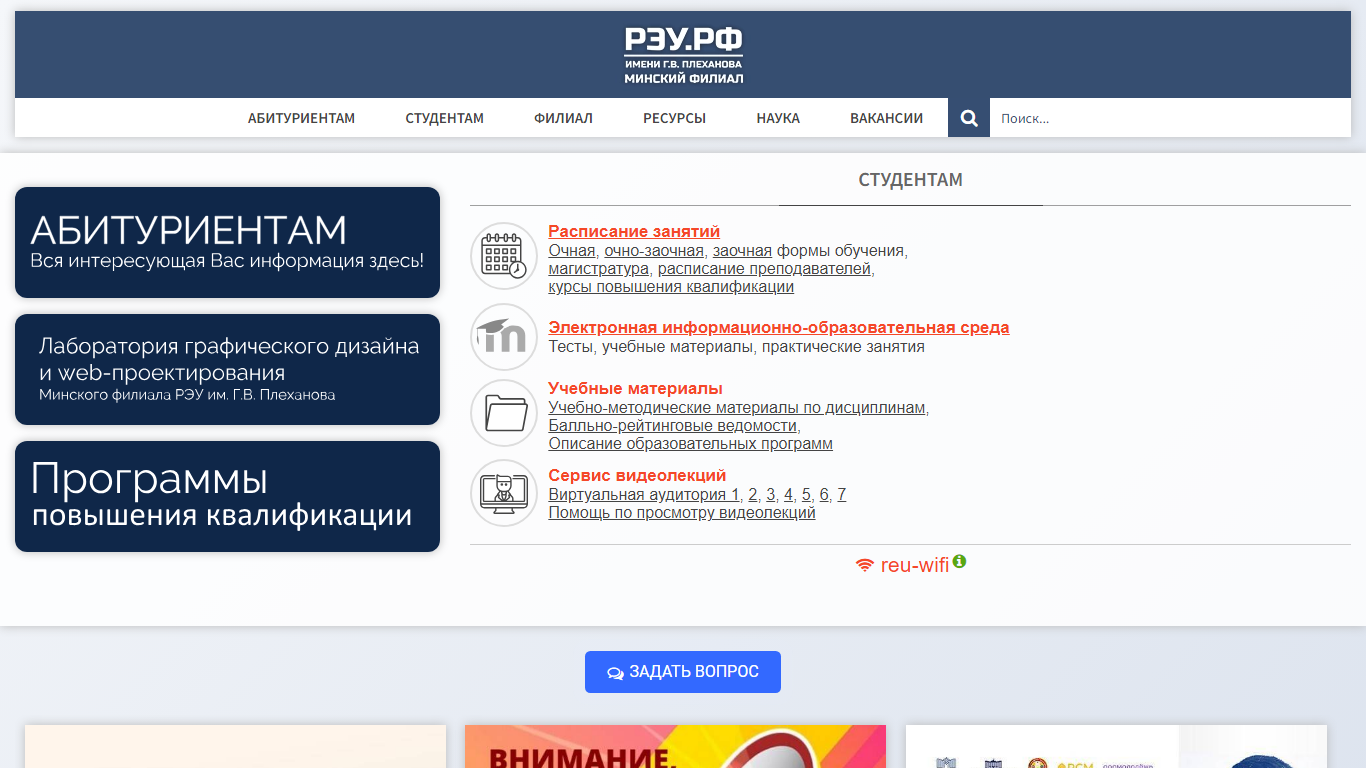Open Электронная информационно-образовательная среда link
Viewport: 1366px width, 768px height.
779,328
